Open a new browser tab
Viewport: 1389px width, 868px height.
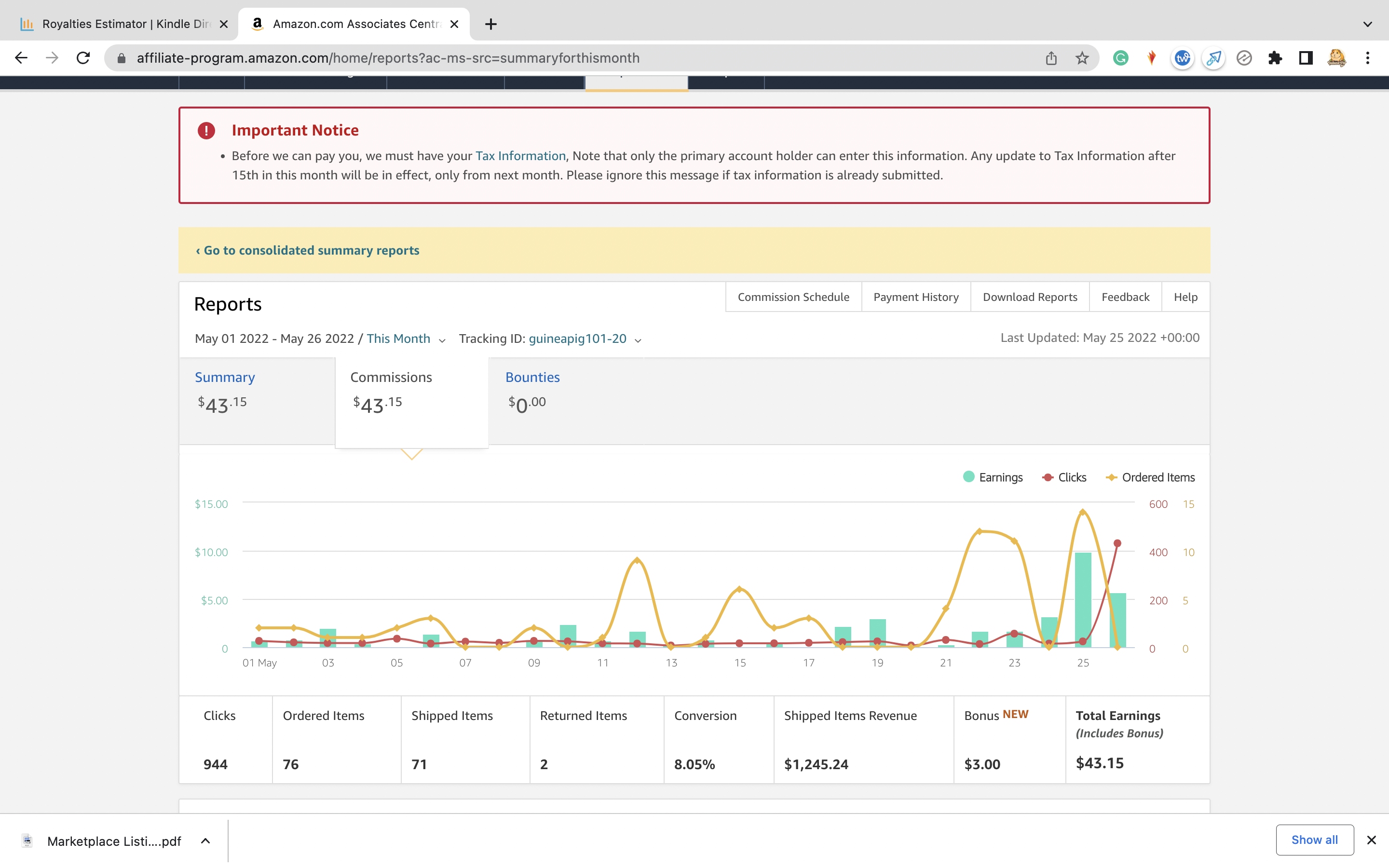point(491,24)
